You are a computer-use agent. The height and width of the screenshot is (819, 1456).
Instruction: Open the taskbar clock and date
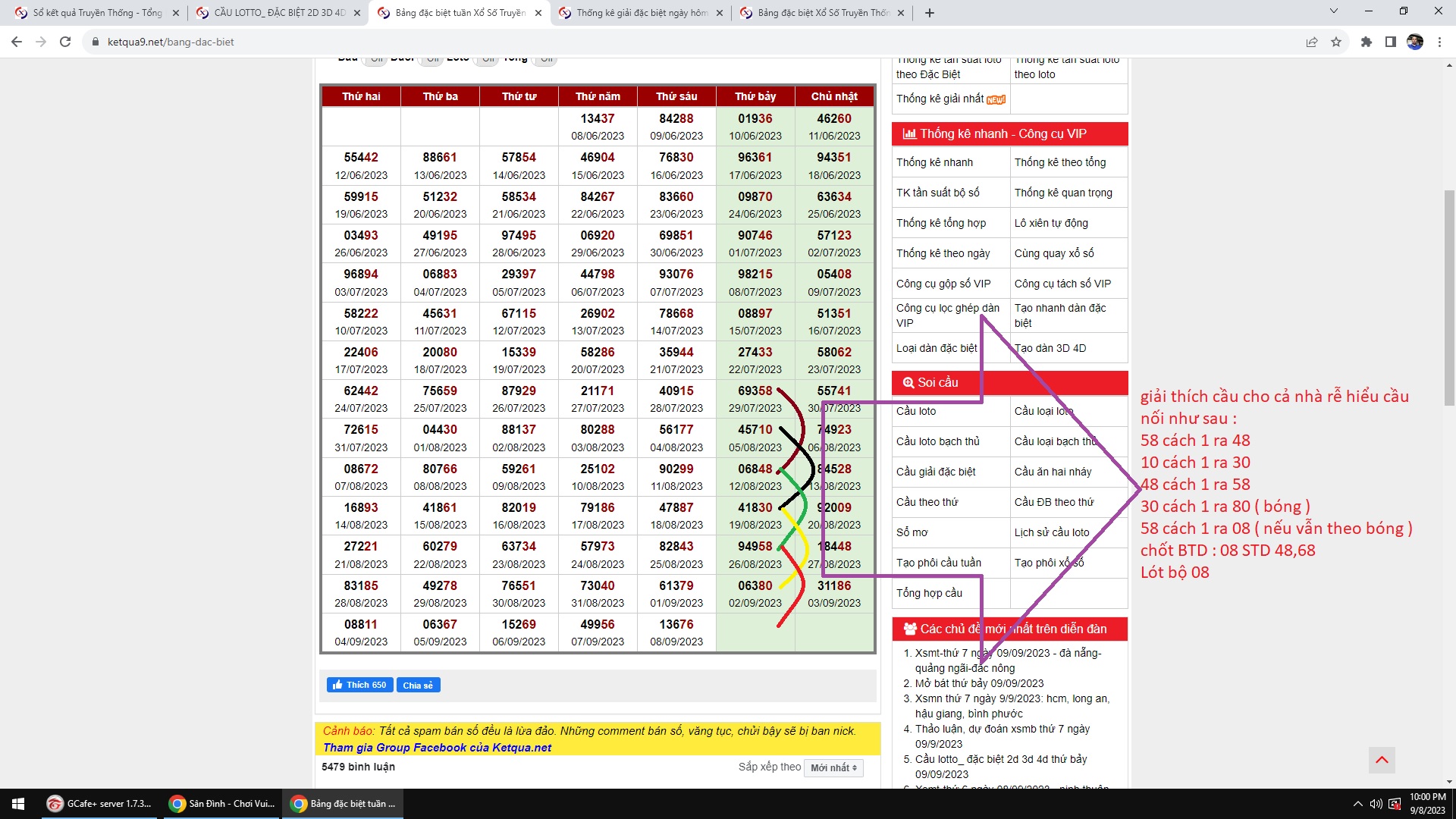pos(1427,804)
